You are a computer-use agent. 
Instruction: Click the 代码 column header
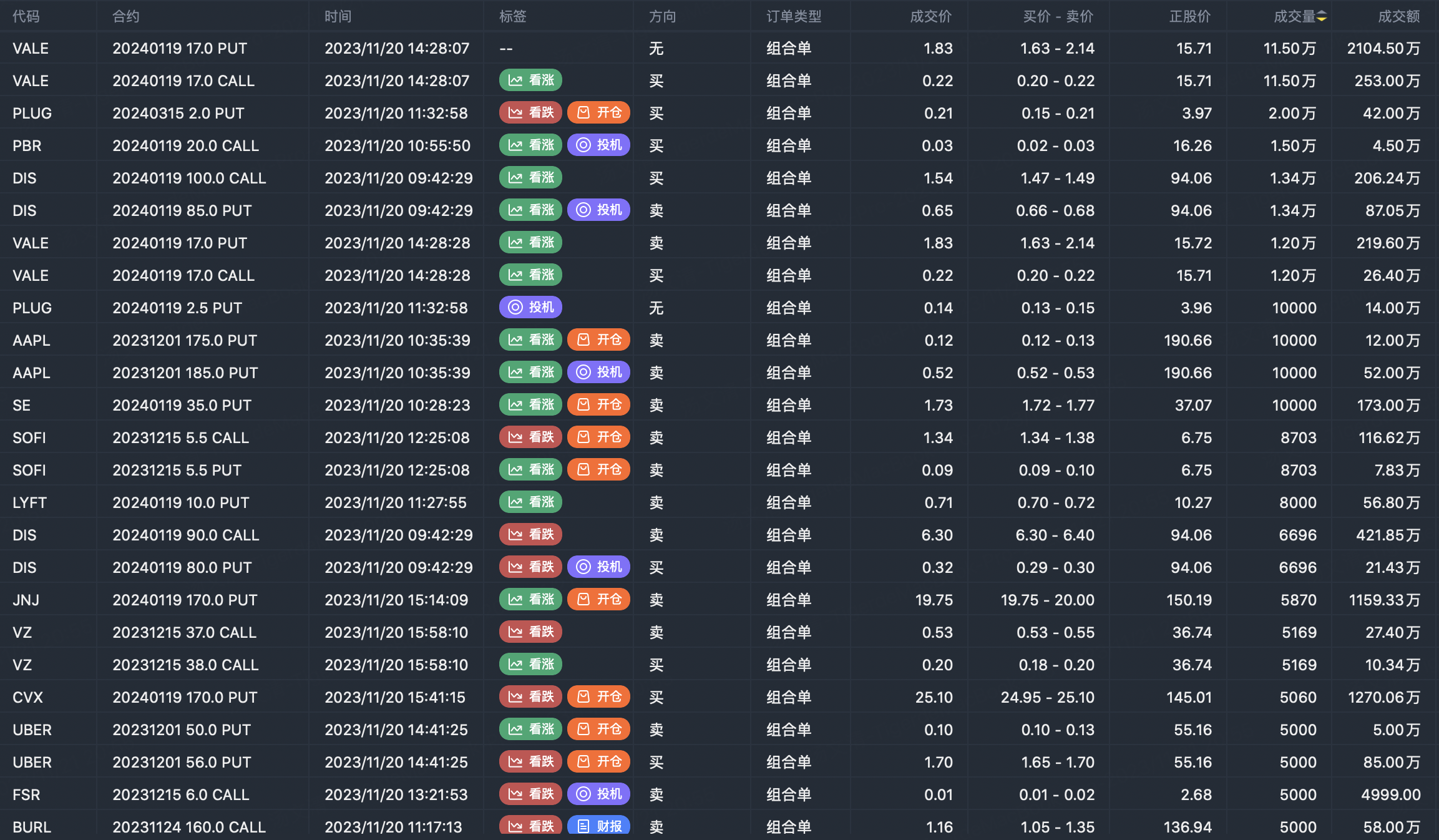pyautogui.click(x=26, y=17)
